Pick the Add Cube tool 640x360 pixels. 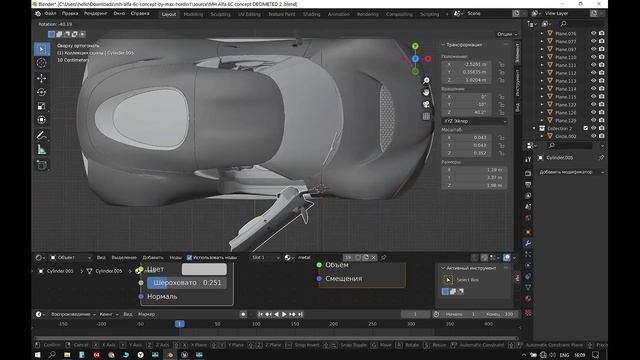tap(42, 165)
